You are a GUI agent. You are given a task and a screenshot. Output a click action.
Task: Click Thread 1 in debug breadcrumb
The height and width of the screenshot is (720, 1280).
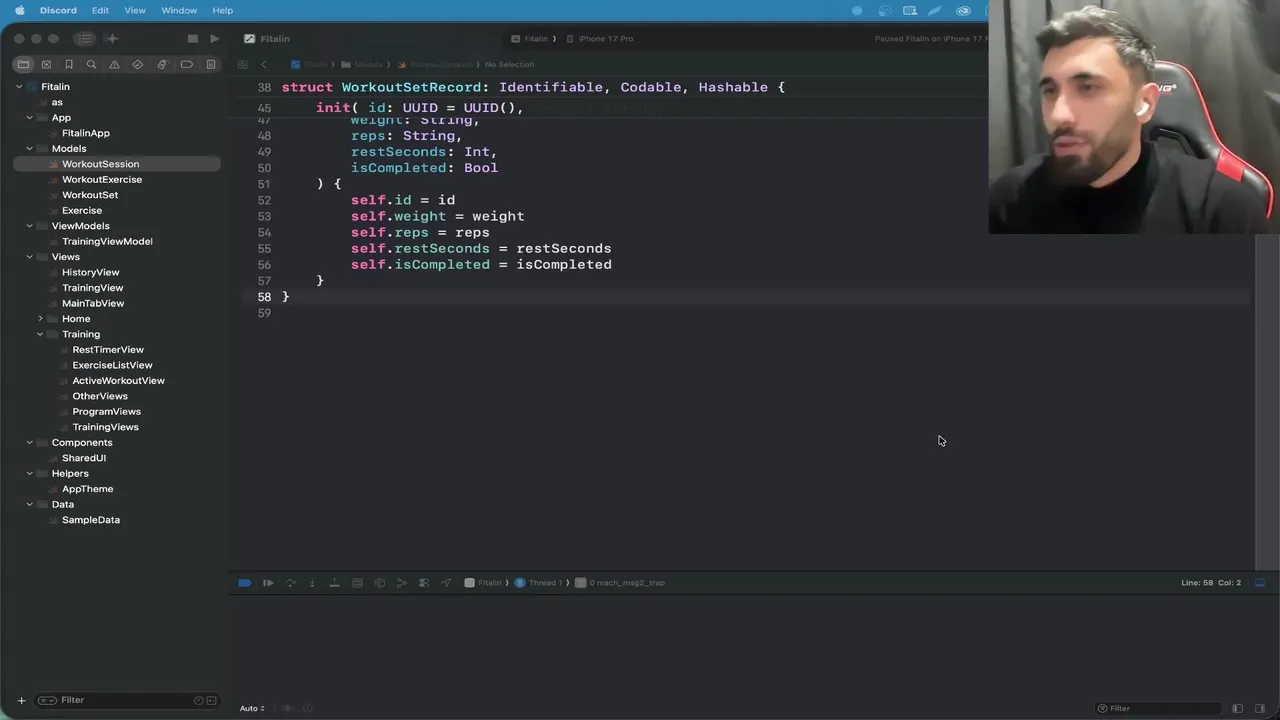538,582
